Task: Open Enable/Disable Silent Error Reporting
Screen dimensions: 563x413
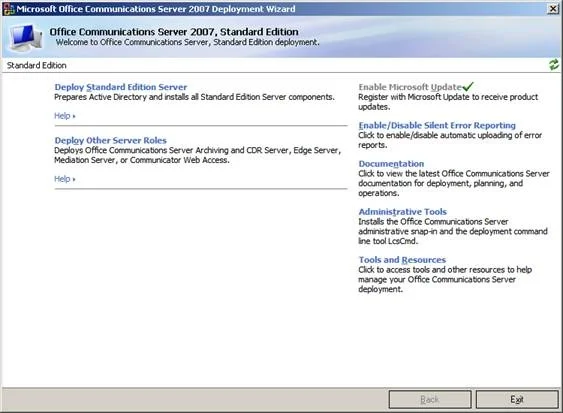Action: point(437,125)
